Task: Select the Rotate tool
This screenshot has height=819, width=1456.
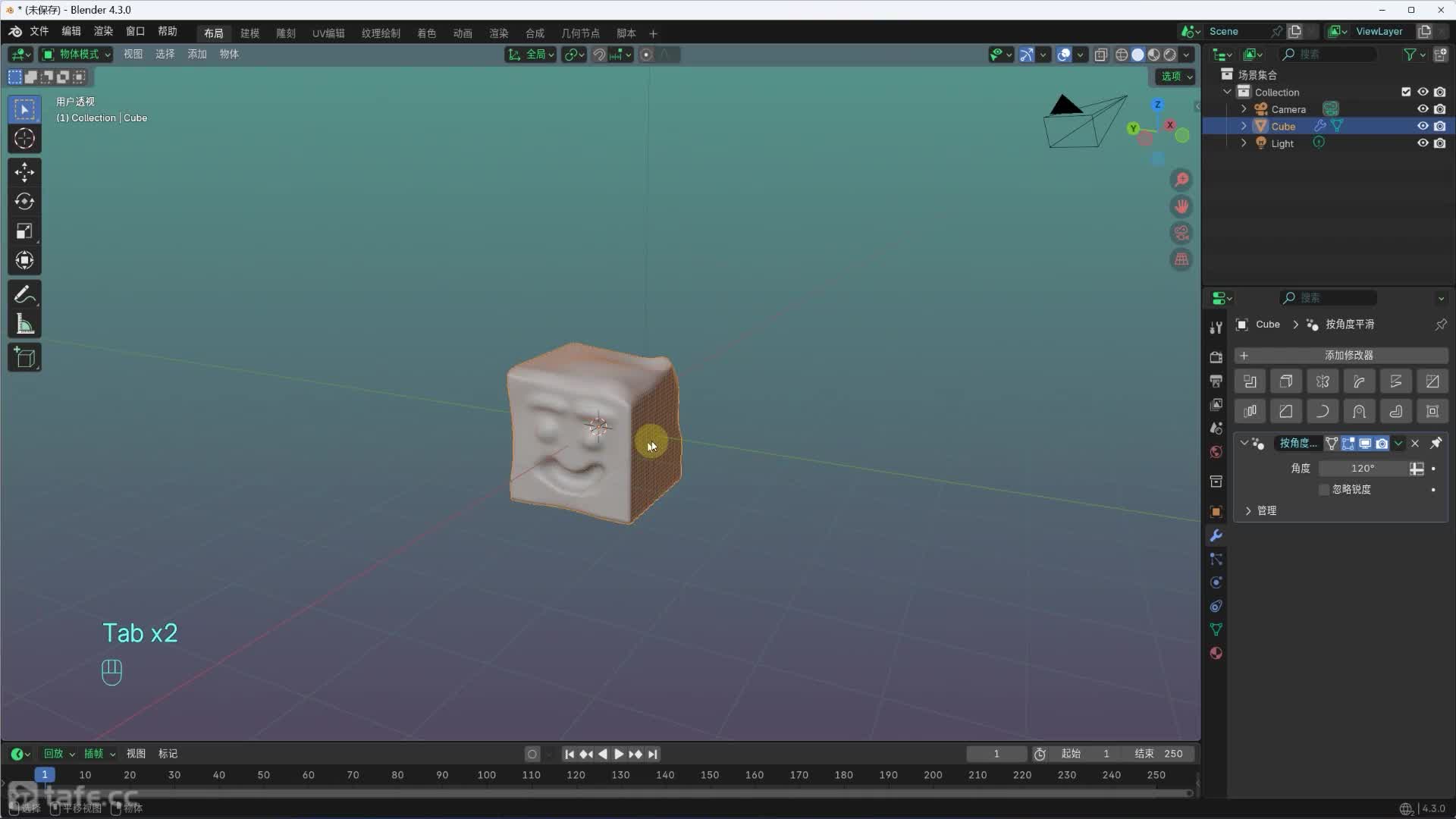Action: click(24, 202)
